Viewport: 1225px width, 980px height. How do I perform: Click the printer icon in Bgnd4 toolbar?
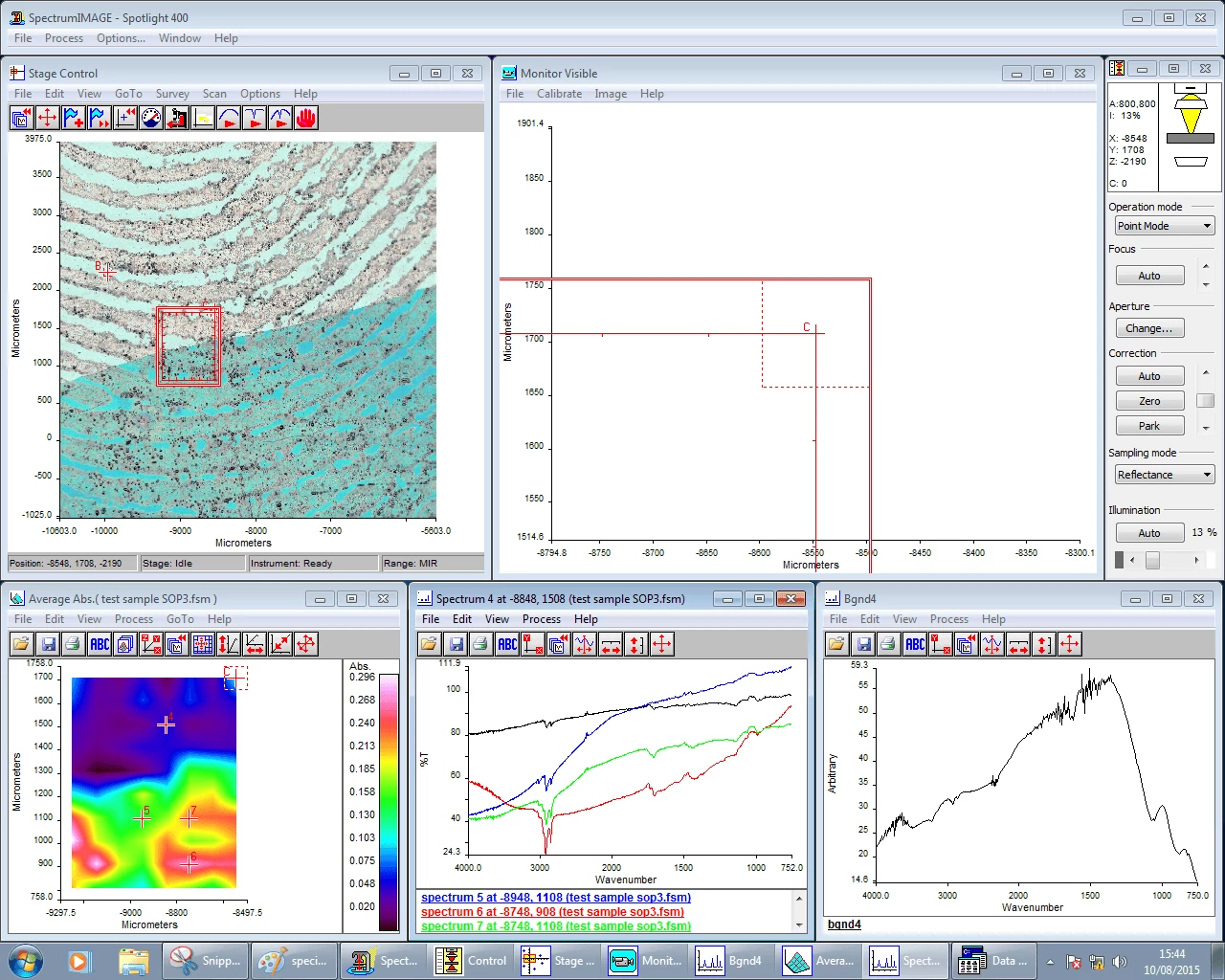click(889, 644)
